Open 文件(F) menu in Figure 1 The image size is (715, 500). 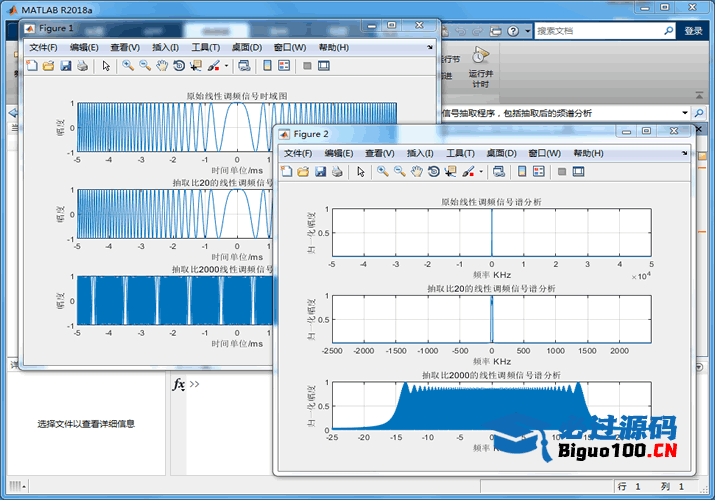[43, 47]
